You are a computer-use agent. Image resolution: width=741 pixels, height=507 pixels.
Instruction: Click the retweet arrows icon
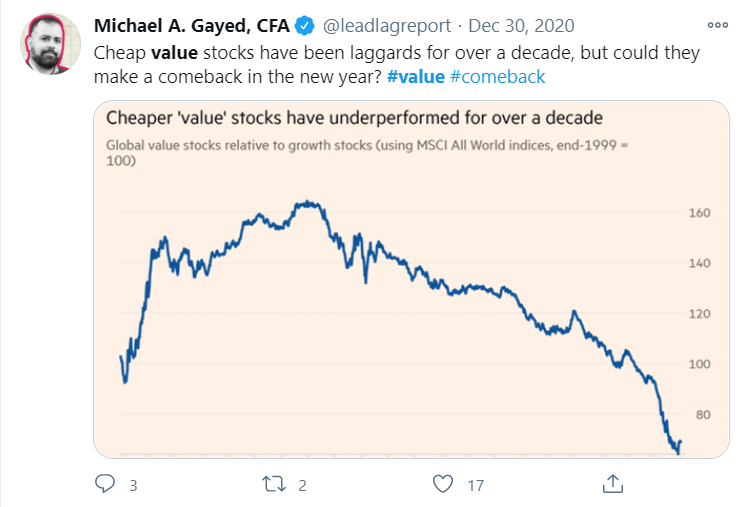click(x=274, y=484)
